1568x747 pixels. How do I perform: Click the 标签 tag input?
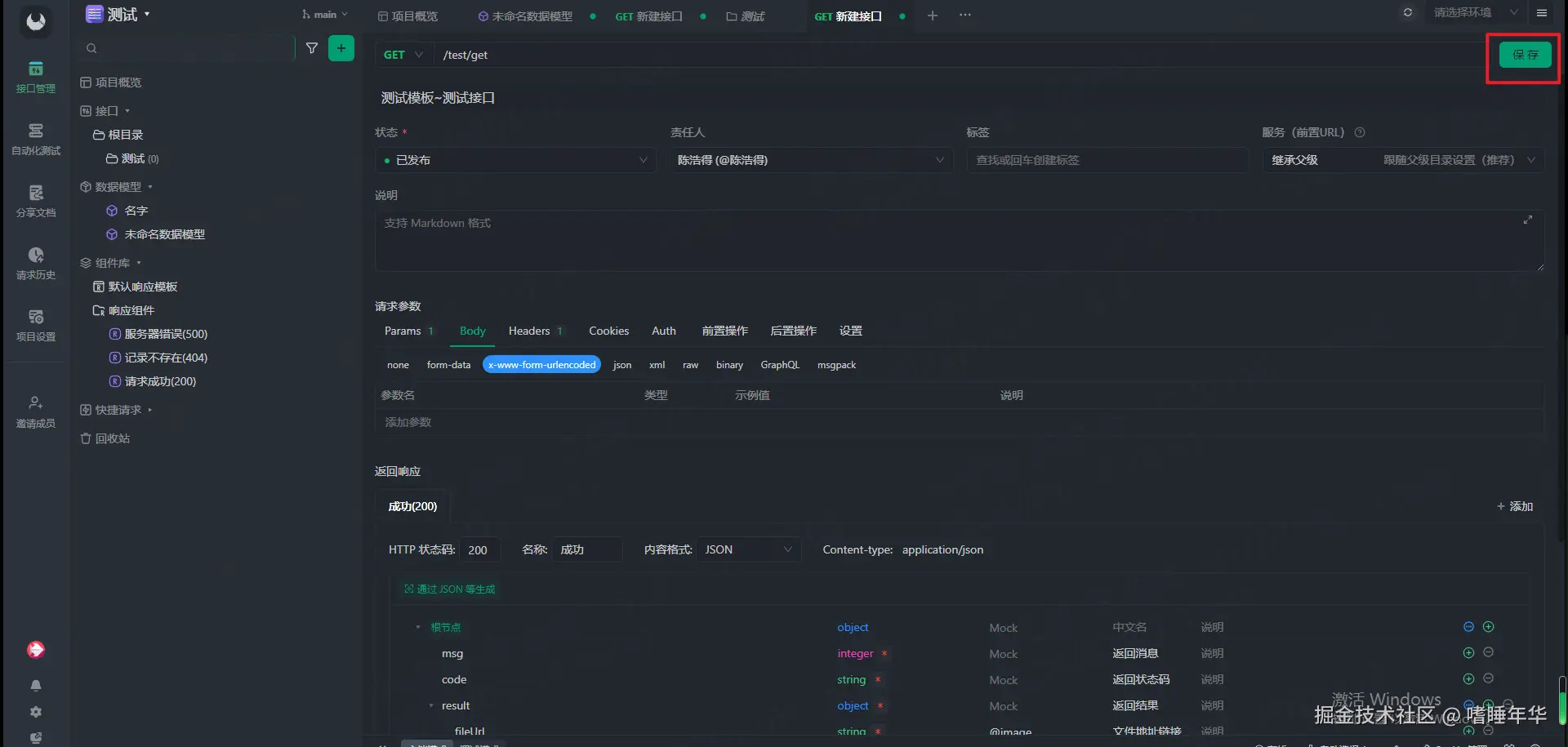[1107, 160]
